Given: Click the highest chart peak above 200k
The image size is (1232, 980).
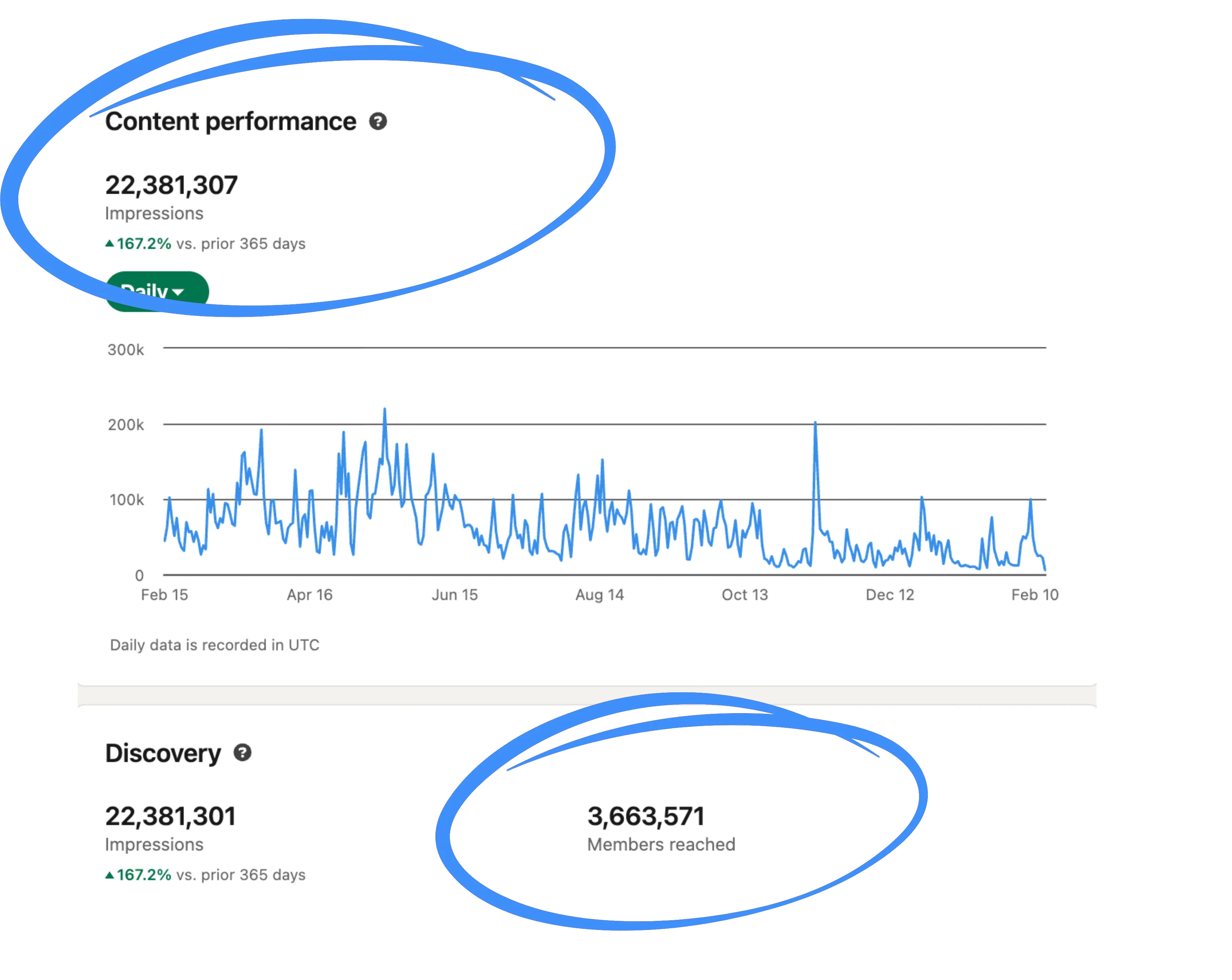Looking at the screenshot, I should tap(385, 411).
